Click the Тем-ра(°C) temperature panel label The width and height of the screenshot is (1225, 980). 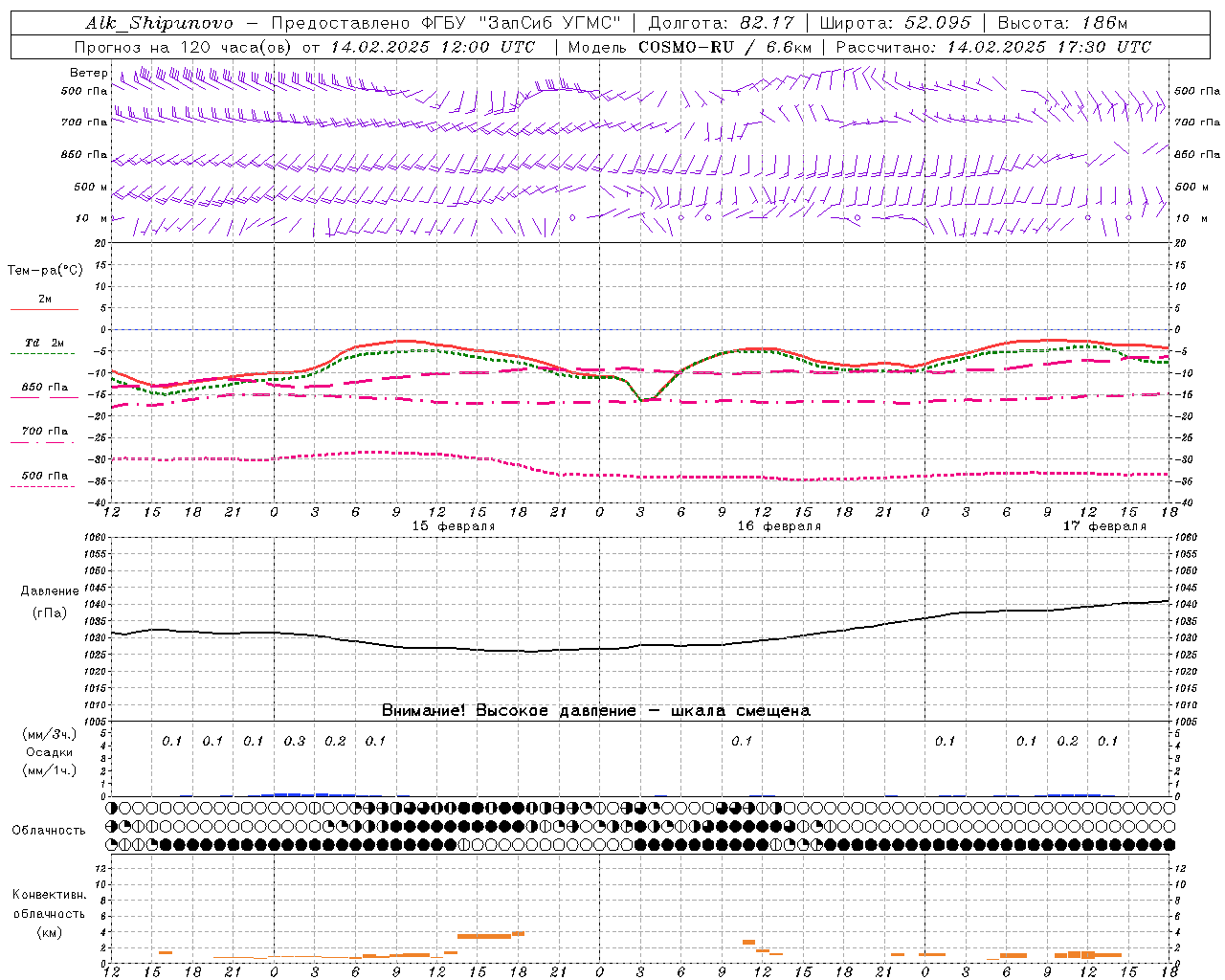tap(45, 271)
